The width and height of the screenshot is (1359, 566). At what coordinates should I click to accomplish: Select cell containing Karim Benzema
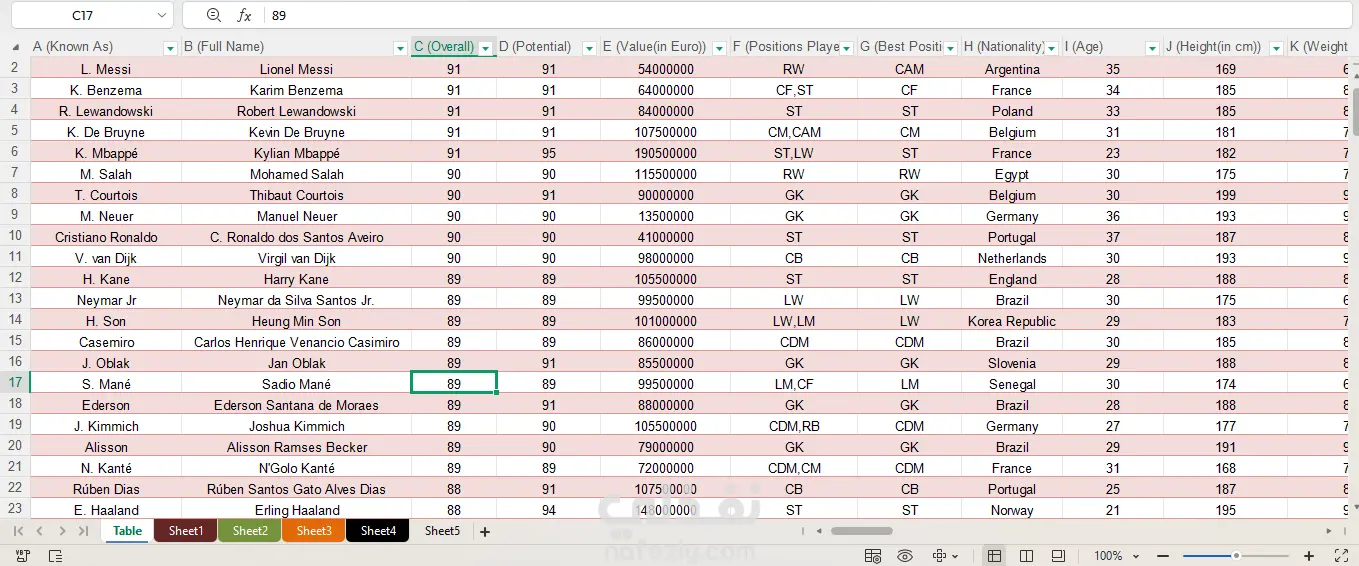(x=296, y=90)
